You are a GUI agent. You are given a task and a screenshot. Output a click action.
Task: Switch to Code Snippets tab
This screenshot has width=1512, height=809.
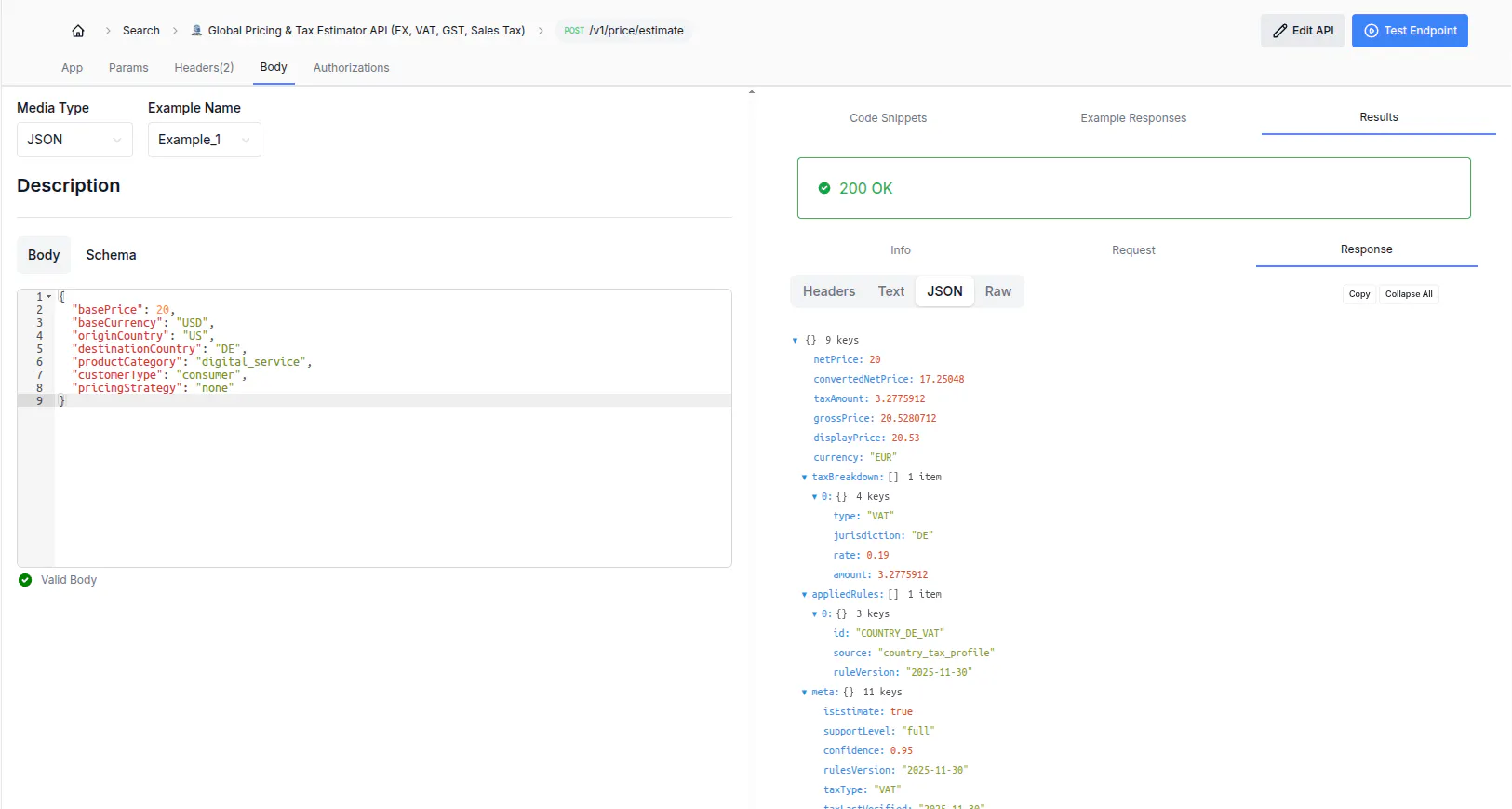tap(888, 118)
